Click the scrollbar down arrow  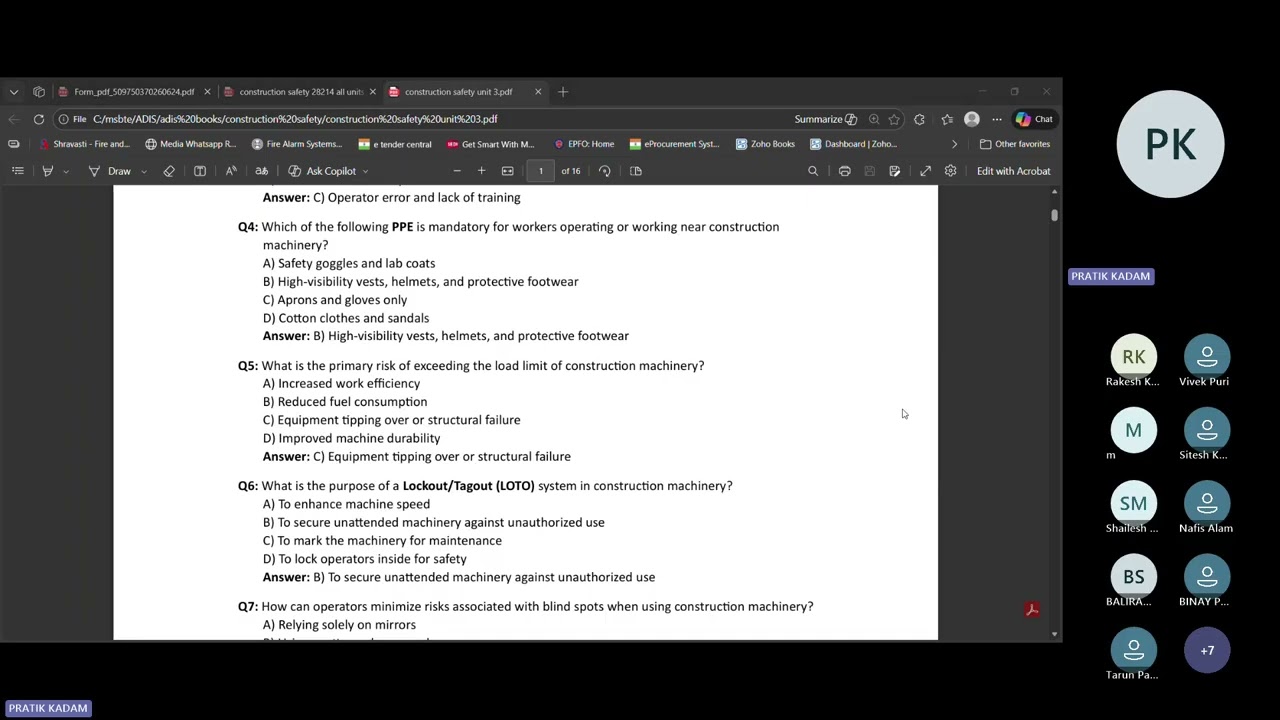click(x=1054, y=634)
